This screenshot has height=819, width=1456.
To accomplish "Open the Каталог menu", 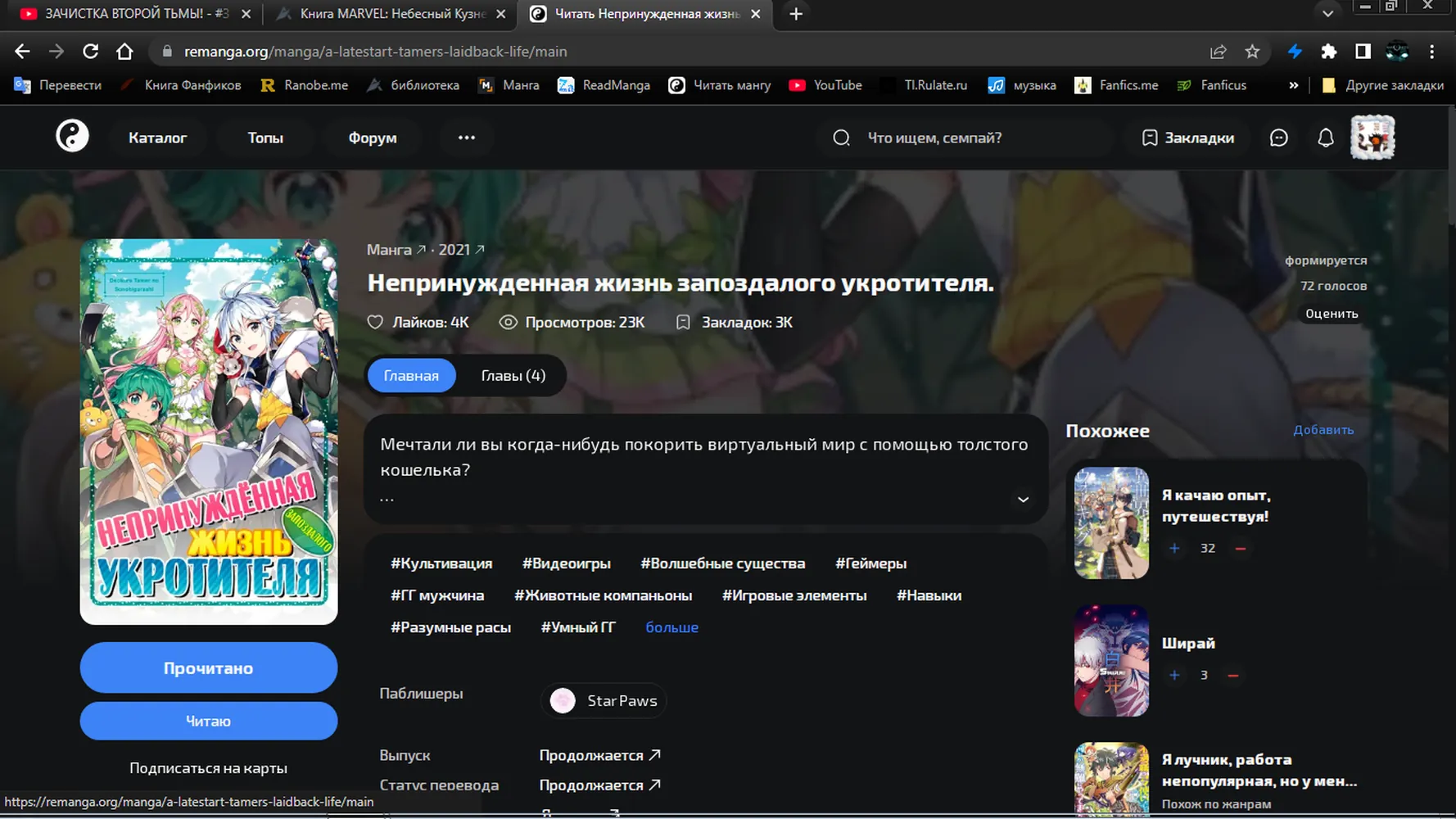I will point(157,138).
